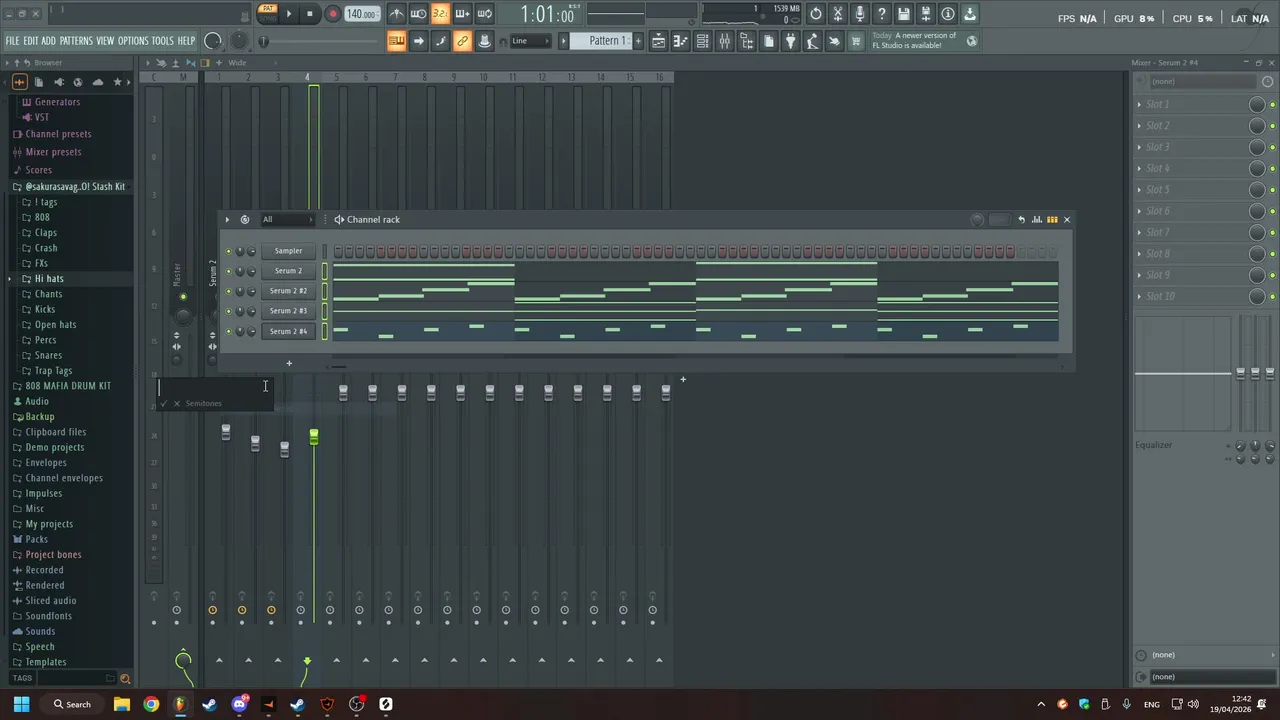Click the undo history icon
The width and height of the screenshot is (1280, 720).
[816, 14]
